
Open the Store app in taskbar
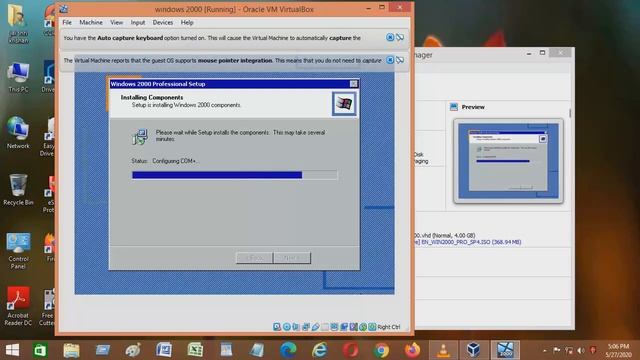40,350
